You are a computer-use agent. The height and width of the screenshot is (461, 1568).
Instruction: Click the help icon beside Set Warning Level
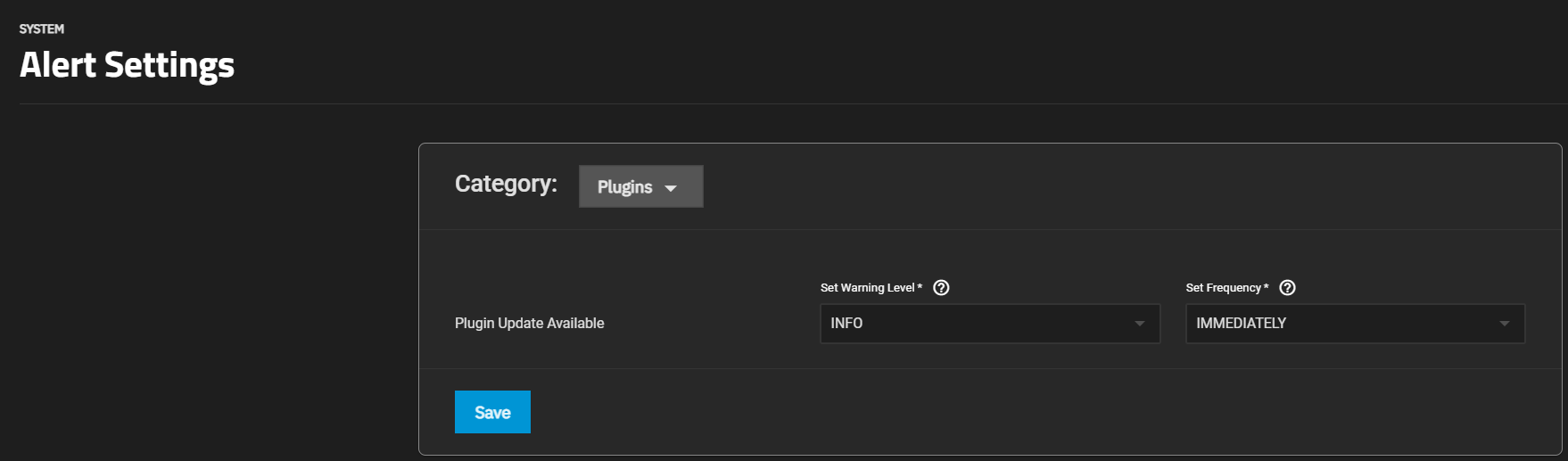(941, 287)
